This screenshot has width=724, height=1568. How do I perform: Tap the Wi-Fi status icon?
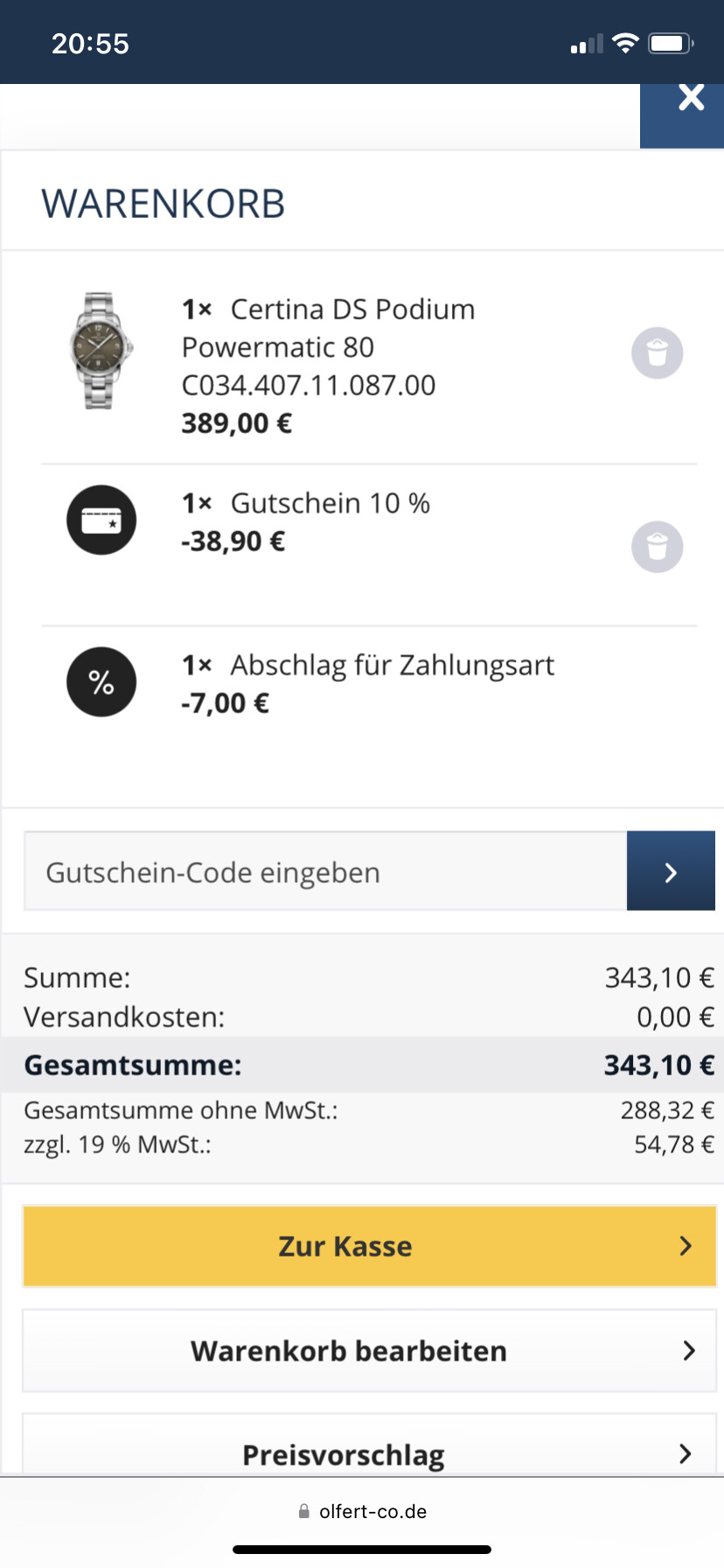(626, 43)
